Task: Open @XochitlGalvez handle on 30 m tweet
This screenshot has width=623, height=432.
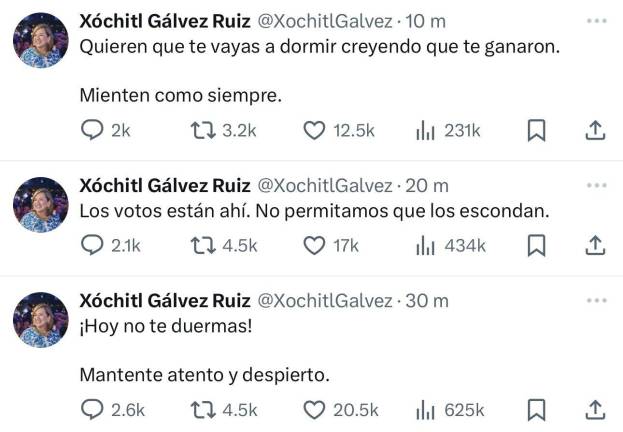Action: coord(326,300)
